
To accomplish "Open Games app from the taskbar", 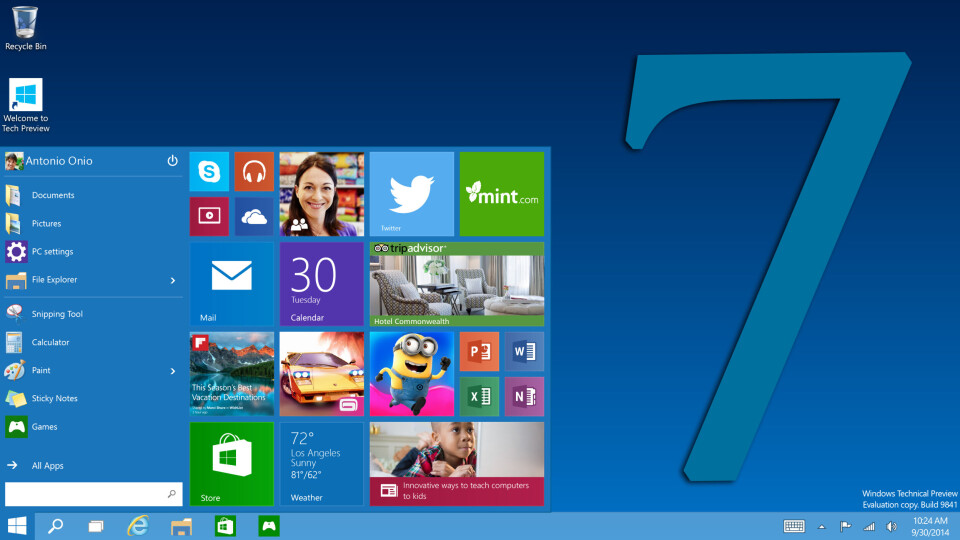I will (x=269, y=526).
